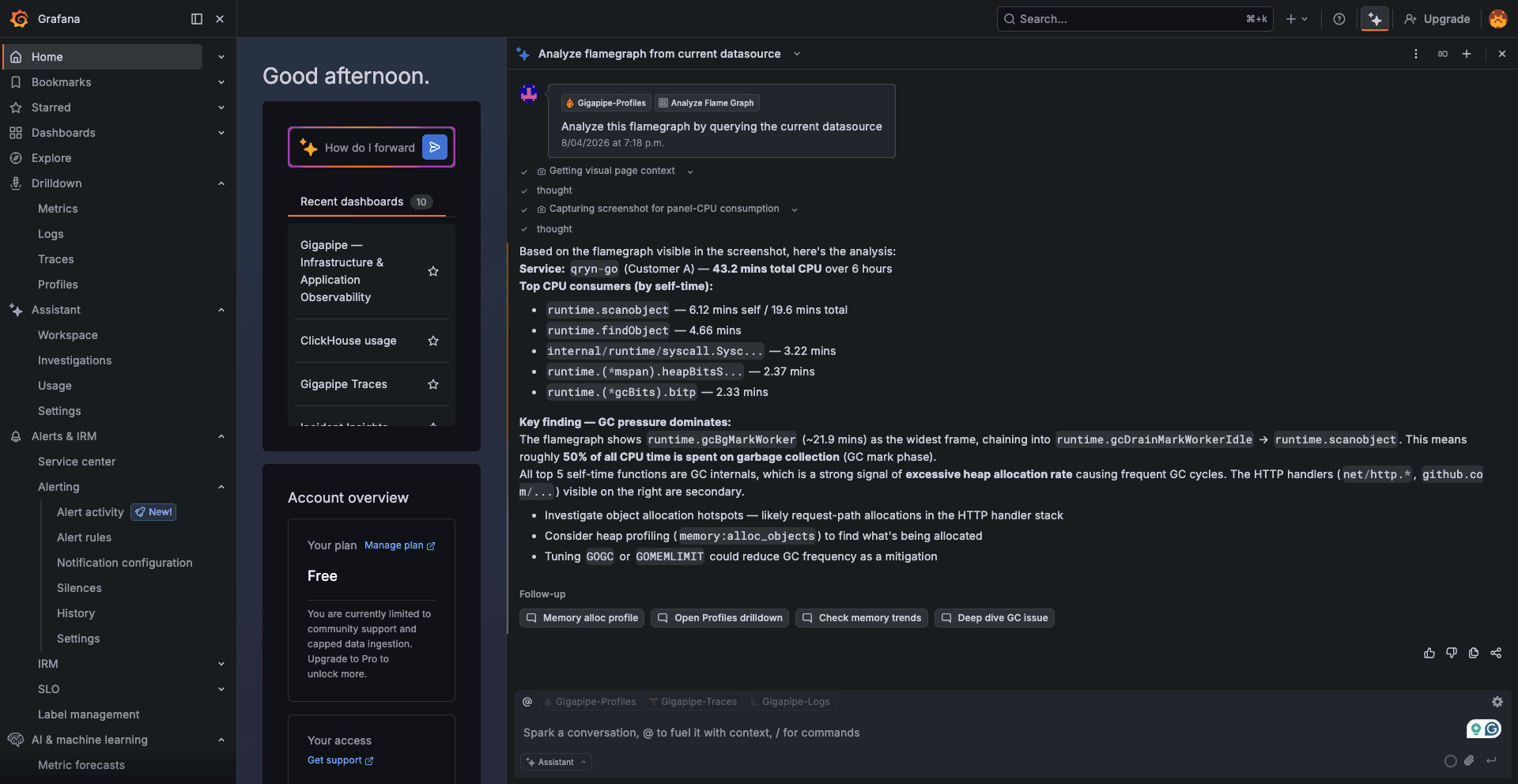Focus the Search field in top bar
1518x784 pixels.
pyautogui.click(x=1135, y=19)
